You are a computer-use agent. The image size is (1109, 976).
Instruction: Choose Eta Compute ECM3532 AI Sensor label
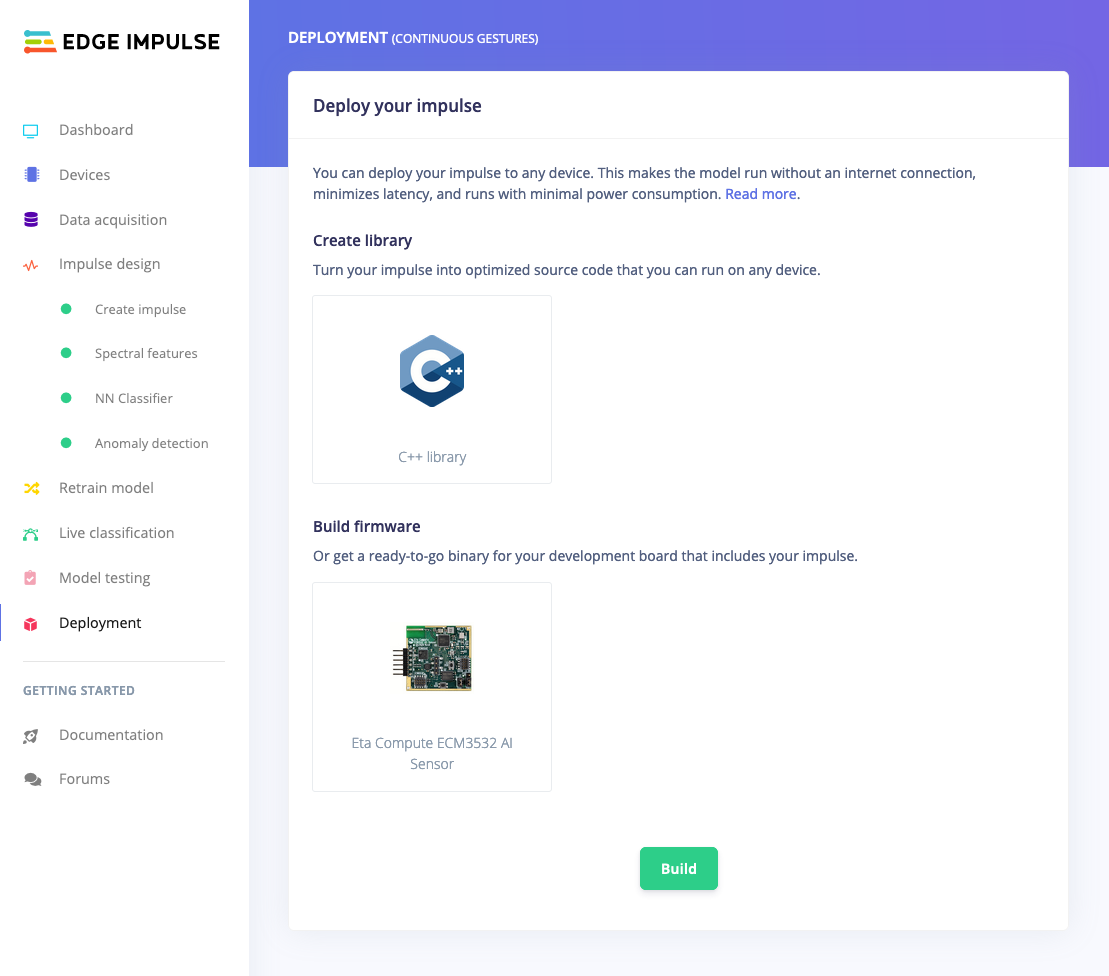[432, 753]
